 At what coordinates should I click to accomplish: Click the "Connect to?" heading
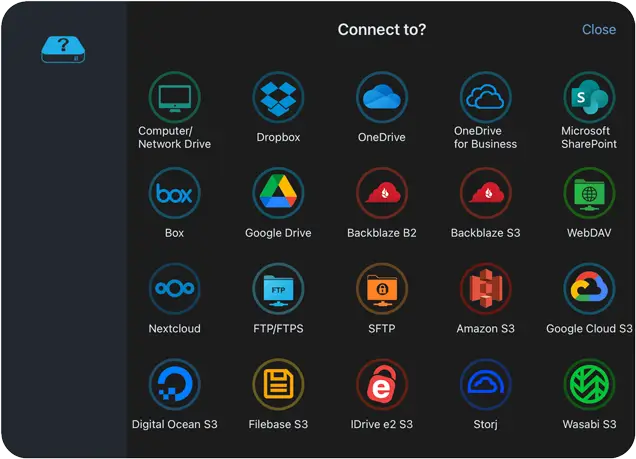(x=382, y=29)
